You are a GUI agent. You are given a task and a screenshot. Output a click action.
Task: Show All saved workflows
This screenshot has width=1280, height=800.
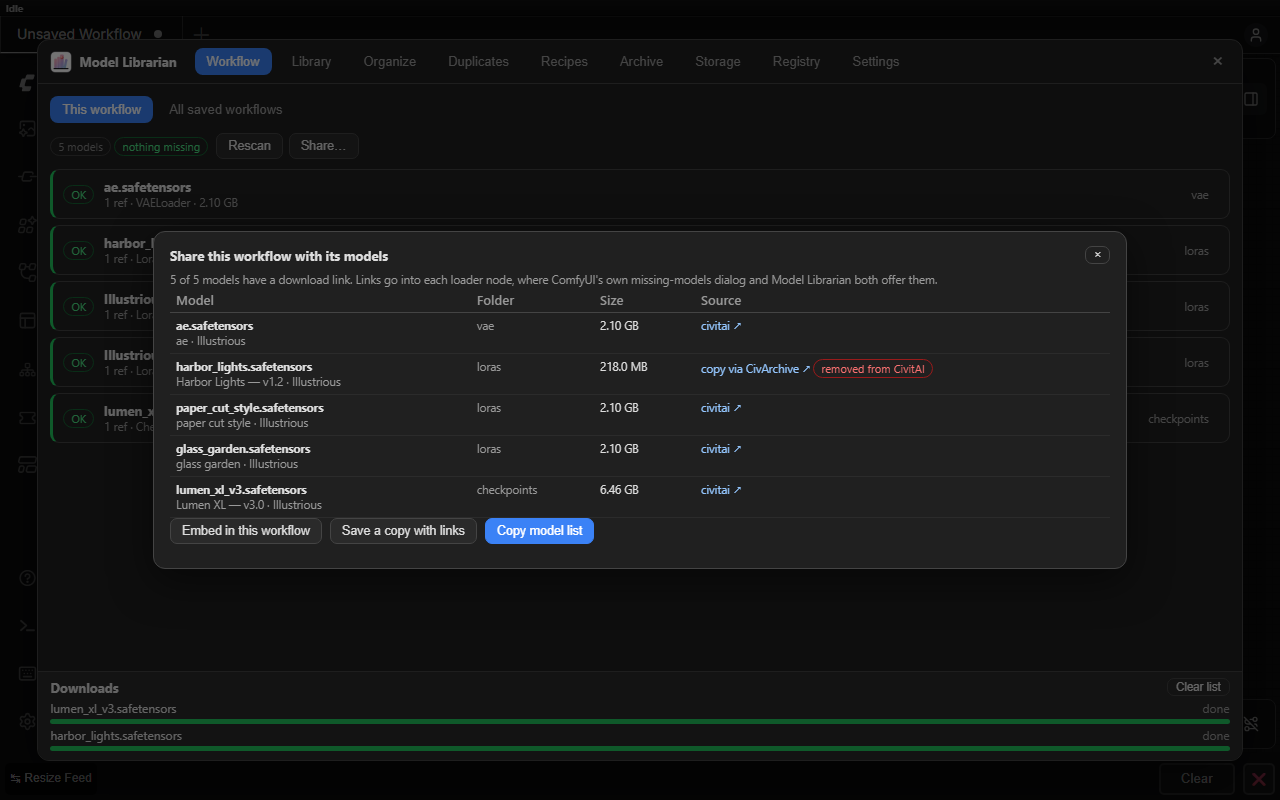tap(225, 110)
